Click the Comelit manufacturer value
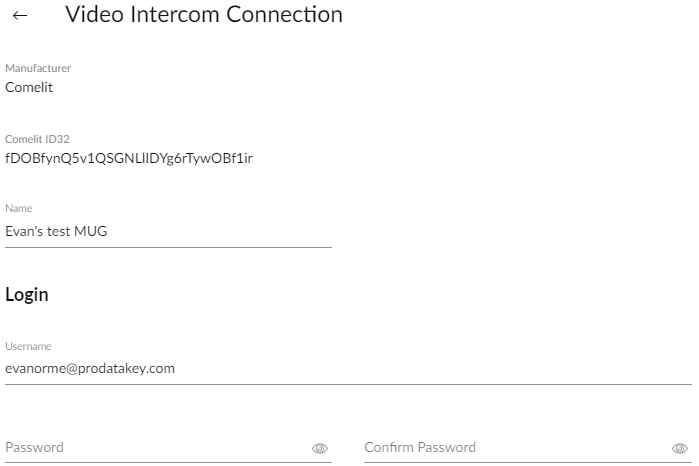Screen dimensions: 699x466 (x=29, y=87)
